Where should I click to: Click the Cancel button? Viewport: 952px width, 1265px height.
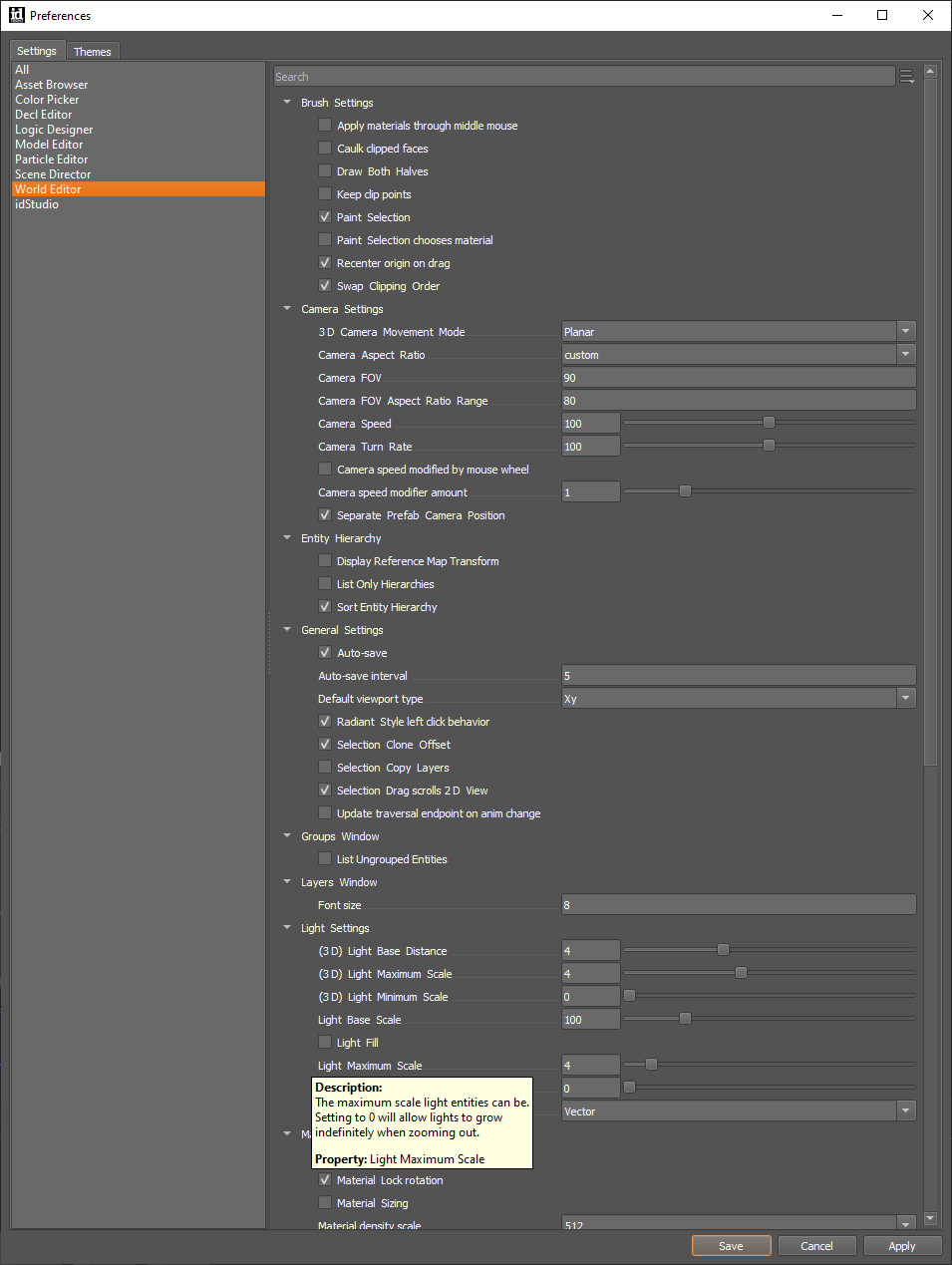click(816, 1246)
